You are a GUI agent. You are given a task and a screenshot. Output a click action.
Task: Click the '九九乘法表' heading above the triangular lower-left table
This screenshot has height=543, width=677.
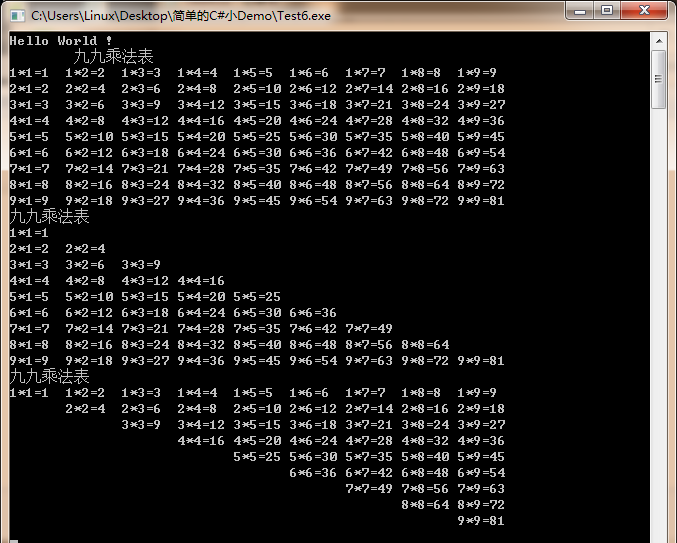click(49, 216)
